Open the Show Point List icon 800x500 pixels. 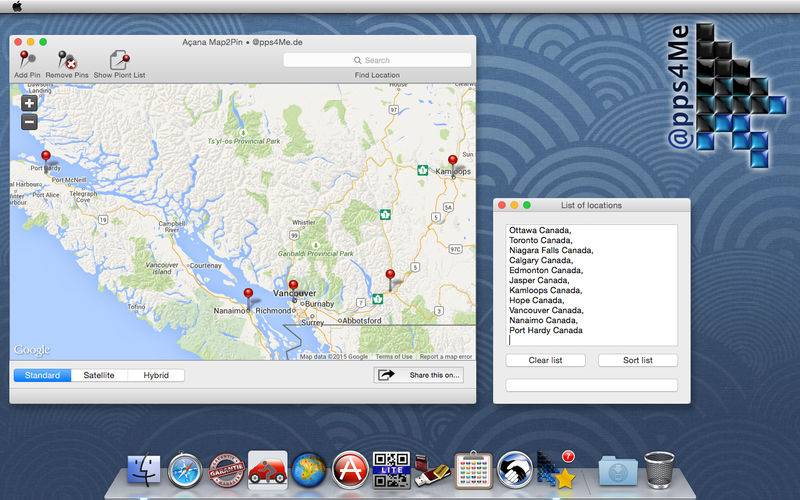pyautogui.click(x=119, y=60)
